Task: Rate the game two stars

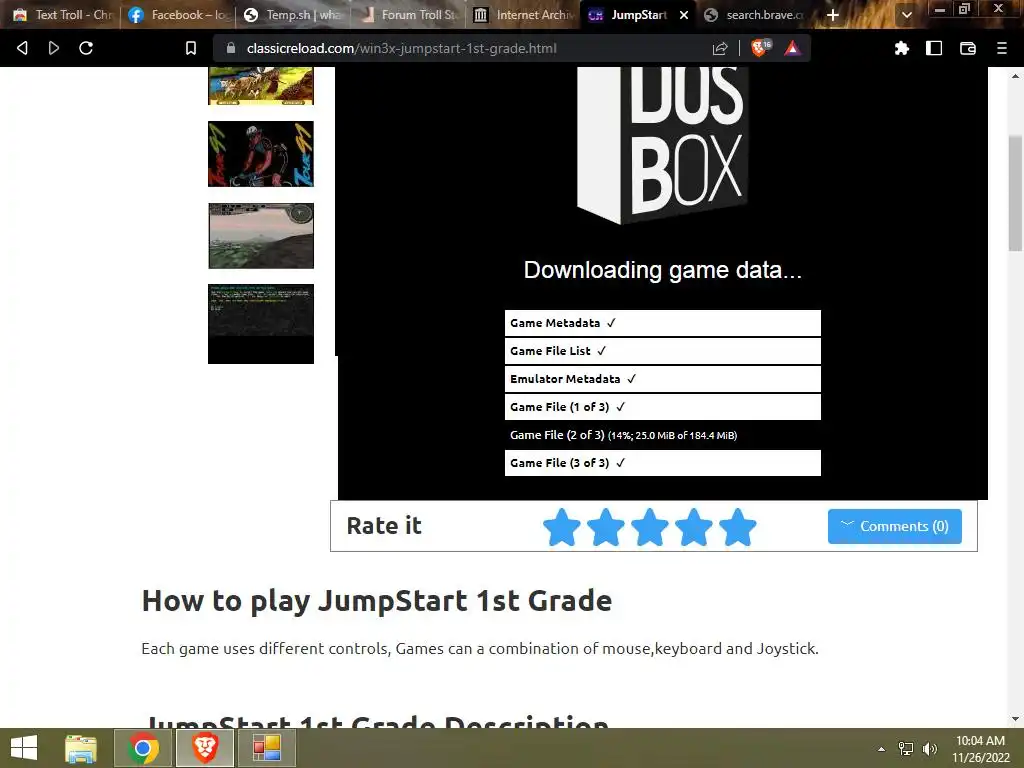Action: [x=605, y=526]
